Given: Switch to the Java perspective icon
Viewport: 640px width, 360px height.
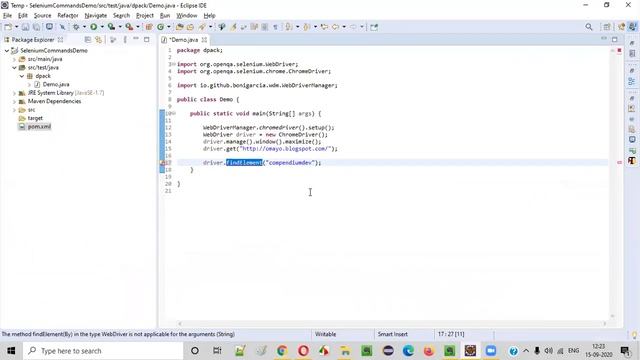Looking at the screenshot, I should pyautogui.click(x=632, y=27).
